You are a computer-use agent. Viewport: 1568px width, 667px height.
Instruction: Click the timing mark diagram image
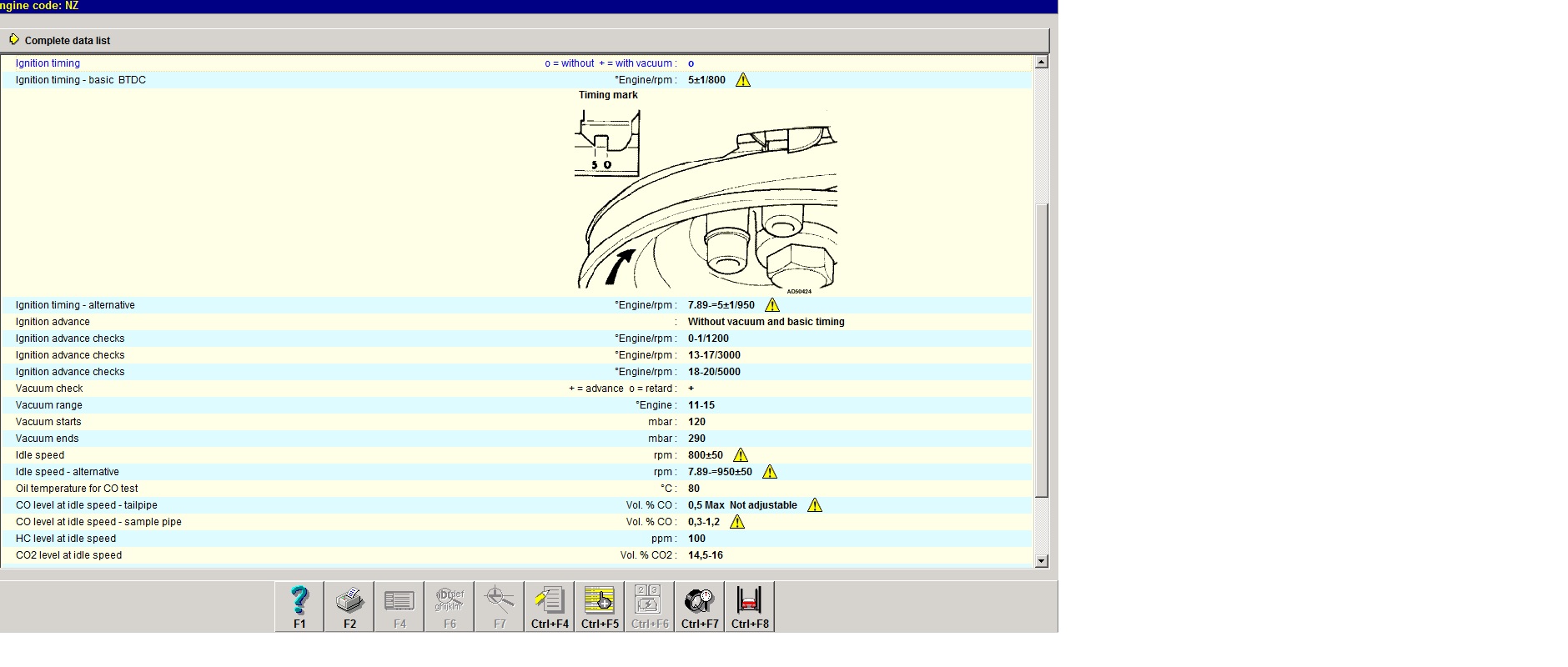click(706, 200)
